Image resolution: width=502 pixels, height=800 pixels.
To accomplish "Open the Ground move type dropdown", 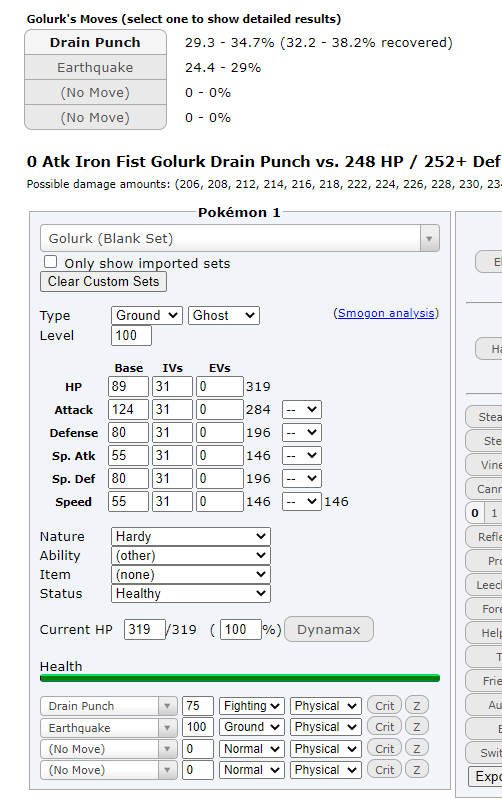I will (x=252, y=727).
